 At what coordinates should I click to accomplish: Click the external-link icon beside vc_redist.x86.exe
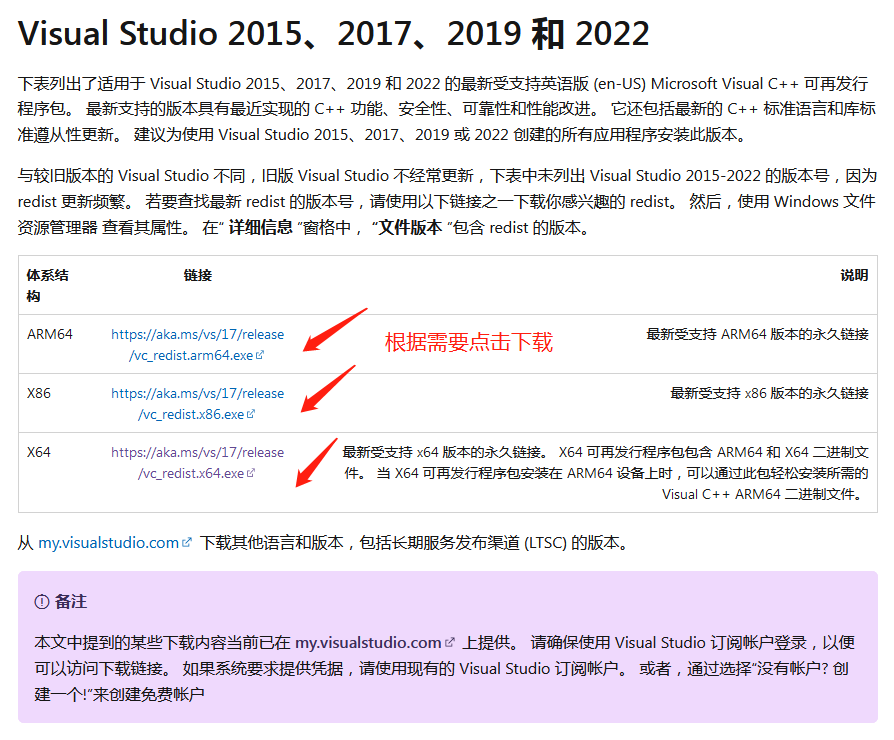250,413
